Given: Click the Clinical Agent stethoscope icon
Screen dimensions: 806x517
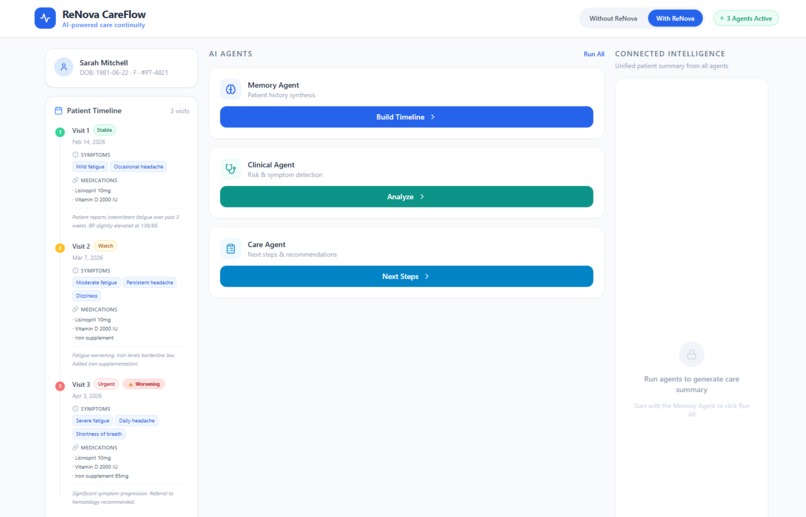Looking at the screenshot, I should click(x=230, y=169).
